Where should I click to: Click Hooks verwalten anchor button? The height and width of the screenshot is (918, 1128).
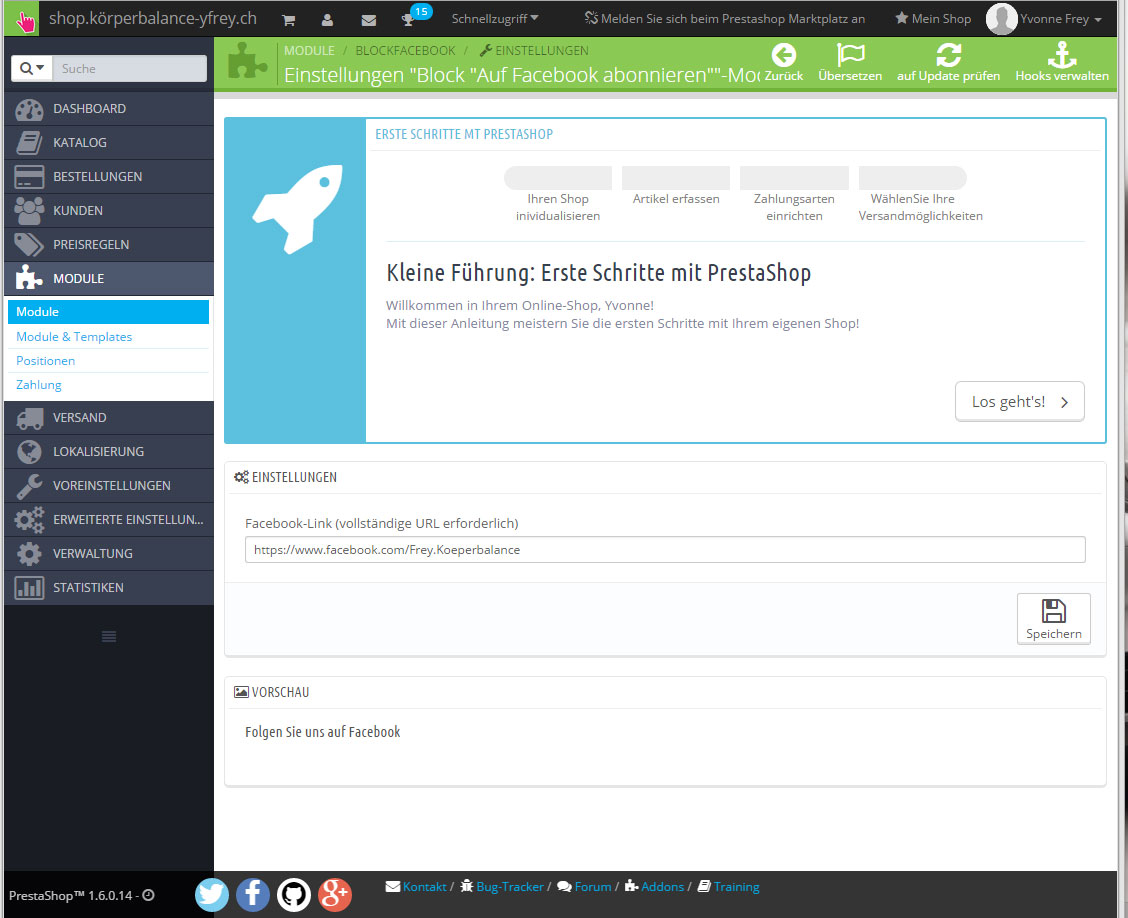point(1062,63)
